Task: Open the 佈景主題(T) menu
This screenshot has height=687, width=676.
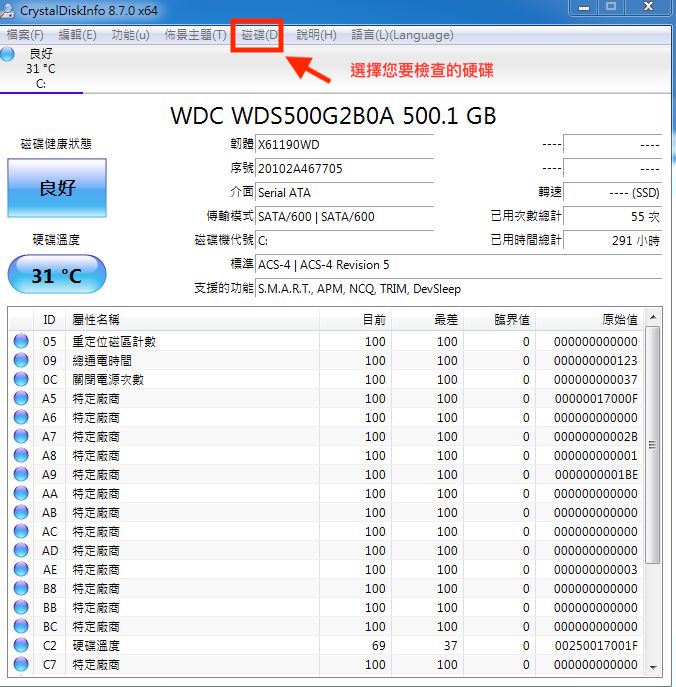Action: pos(195,35)
